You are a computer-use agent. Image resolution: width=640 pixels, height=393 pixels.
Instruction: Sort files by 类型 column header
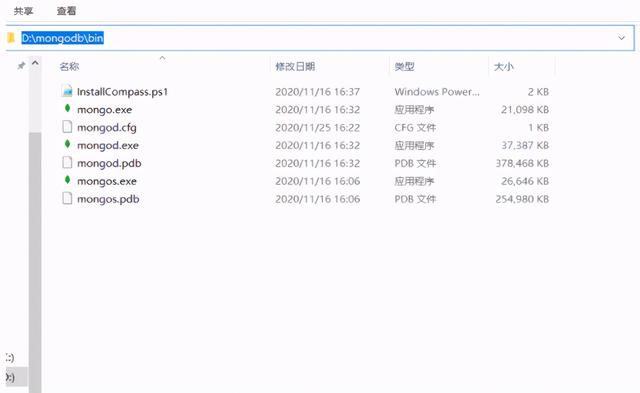click(x=404, y=66)
